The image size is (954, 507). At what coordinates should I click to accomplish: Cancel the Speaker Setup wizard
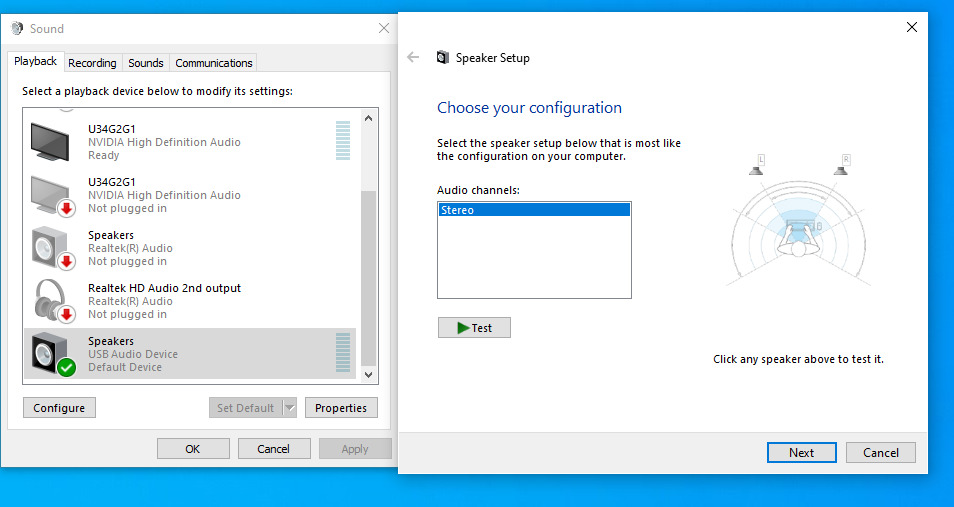coord(880,452)
